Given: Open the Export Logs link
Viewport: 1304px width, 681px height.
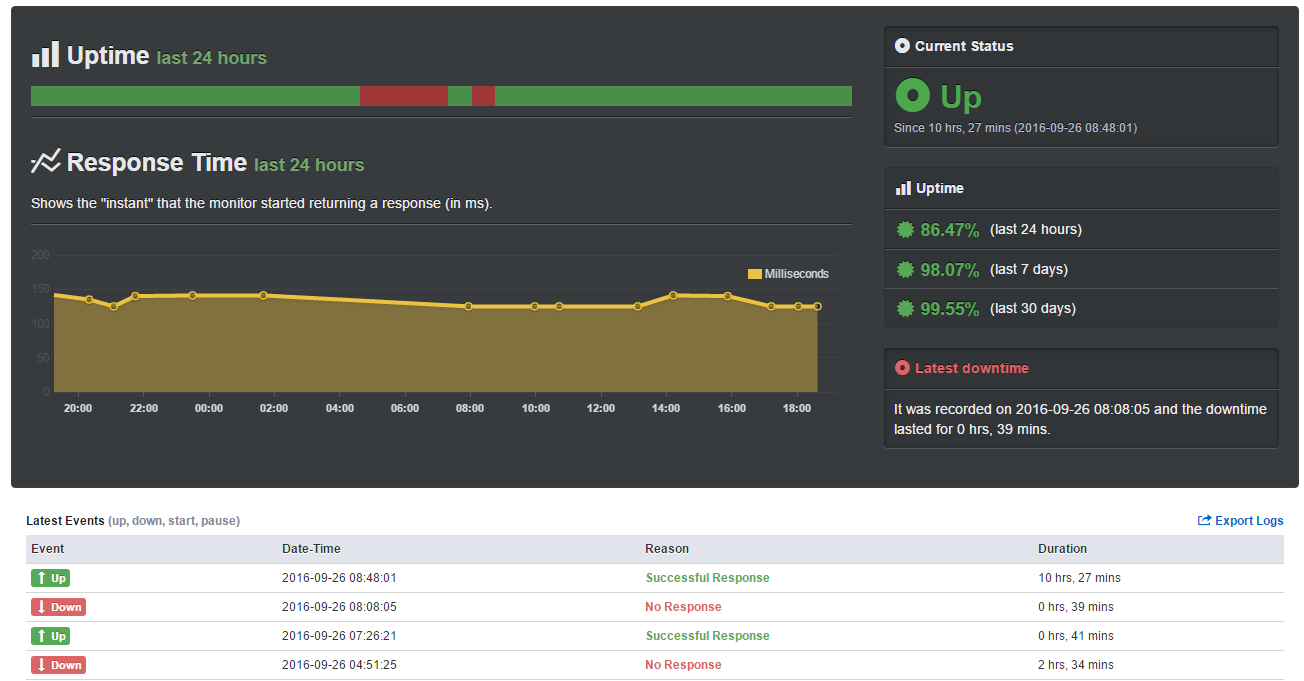Looking at the screenshot, I should [x=1240, y=521].
